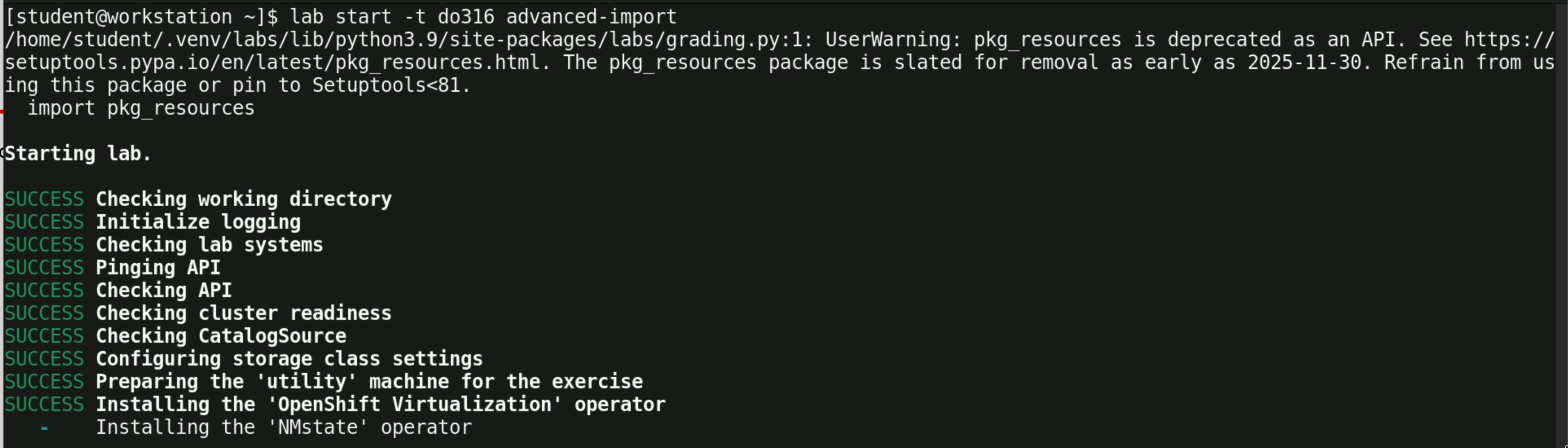Click the "Checking CatalogSource" line
1568x448 pixels.
[x=220, y=336]
